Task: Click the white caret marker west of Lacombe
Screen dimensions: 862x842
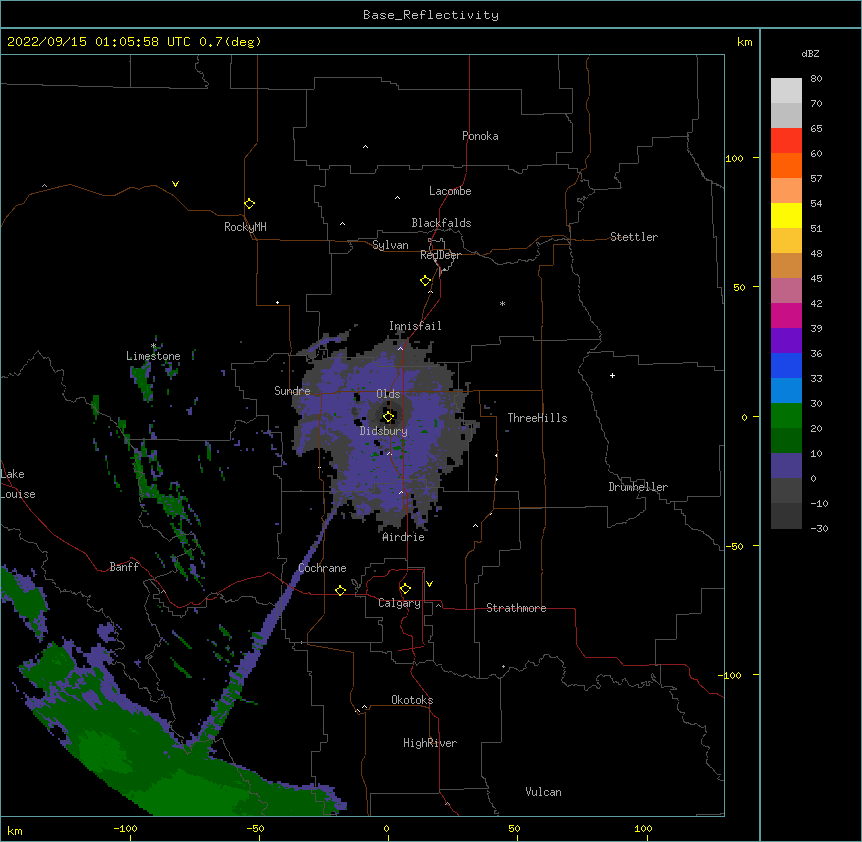Action: [x=397, y=198]
